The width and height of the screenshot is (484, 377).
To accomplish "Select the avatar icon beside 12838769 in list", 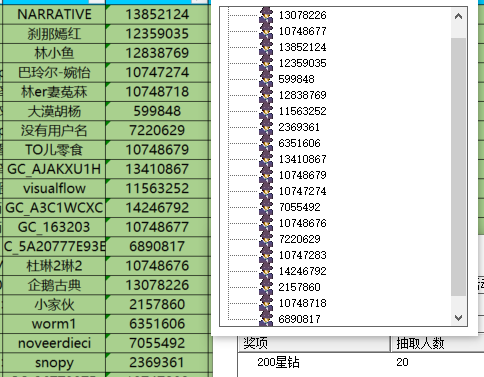I will tap(266, 95).
